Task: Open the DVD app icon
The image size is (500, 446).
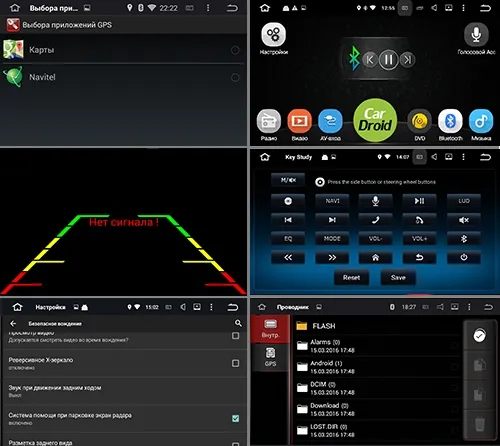Action: [x=420, y=121]
